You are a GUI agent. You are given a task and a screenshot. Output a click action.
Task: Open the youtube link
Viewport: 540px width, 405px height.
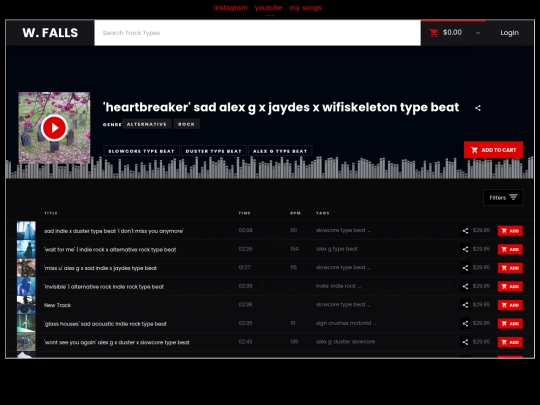(x=268, y=8)
